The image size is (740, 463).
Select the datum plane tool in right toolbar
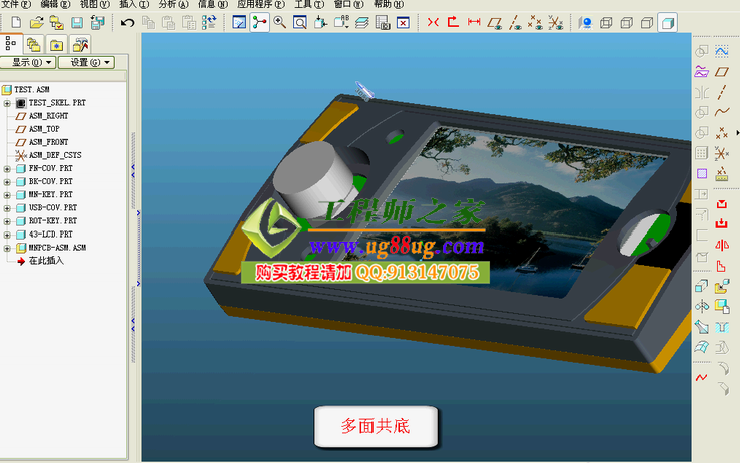[x=722, y=71]
